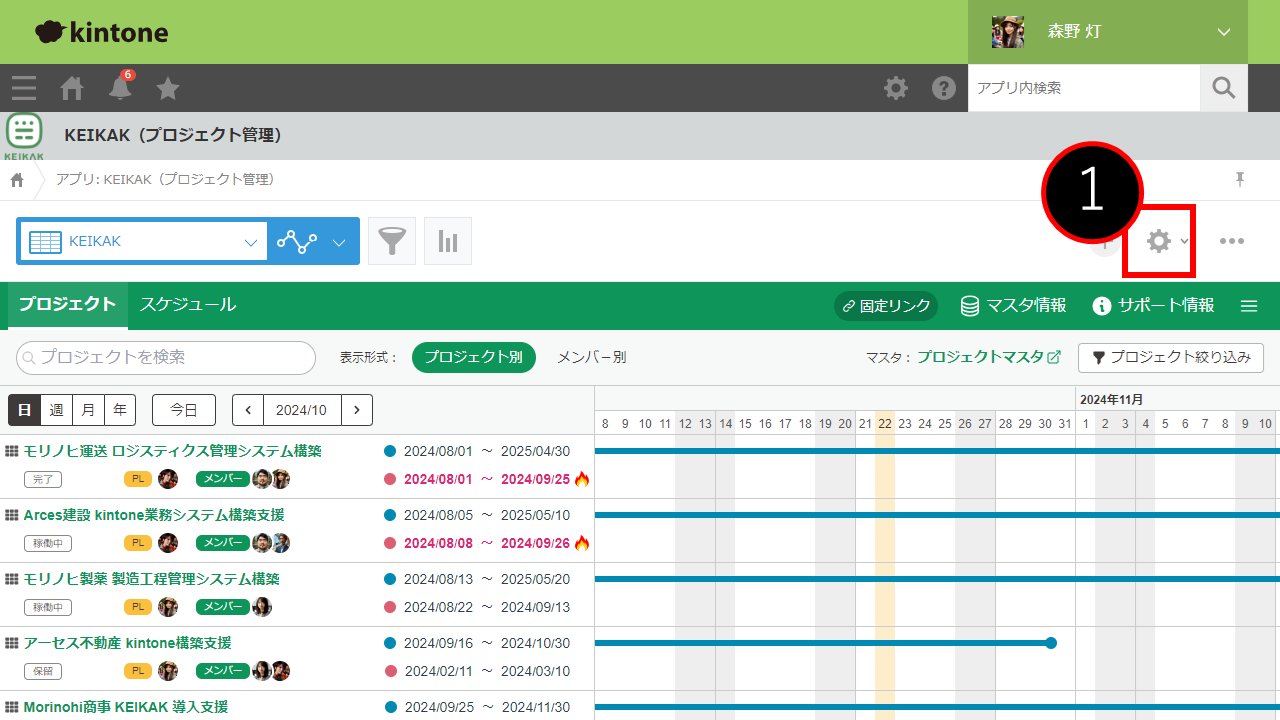Expand the graph view chevron dropdown
The width and height of the screenshot is (1280, 720).
pos(339,241)
